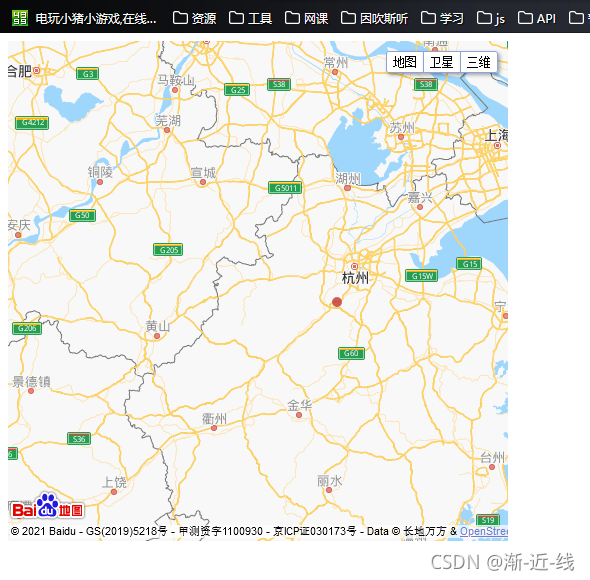Image resolution: width=590 pixels, height=580 pixels.
Task: Click the red marker dot south of 杭州
Action: pos(337,302)
